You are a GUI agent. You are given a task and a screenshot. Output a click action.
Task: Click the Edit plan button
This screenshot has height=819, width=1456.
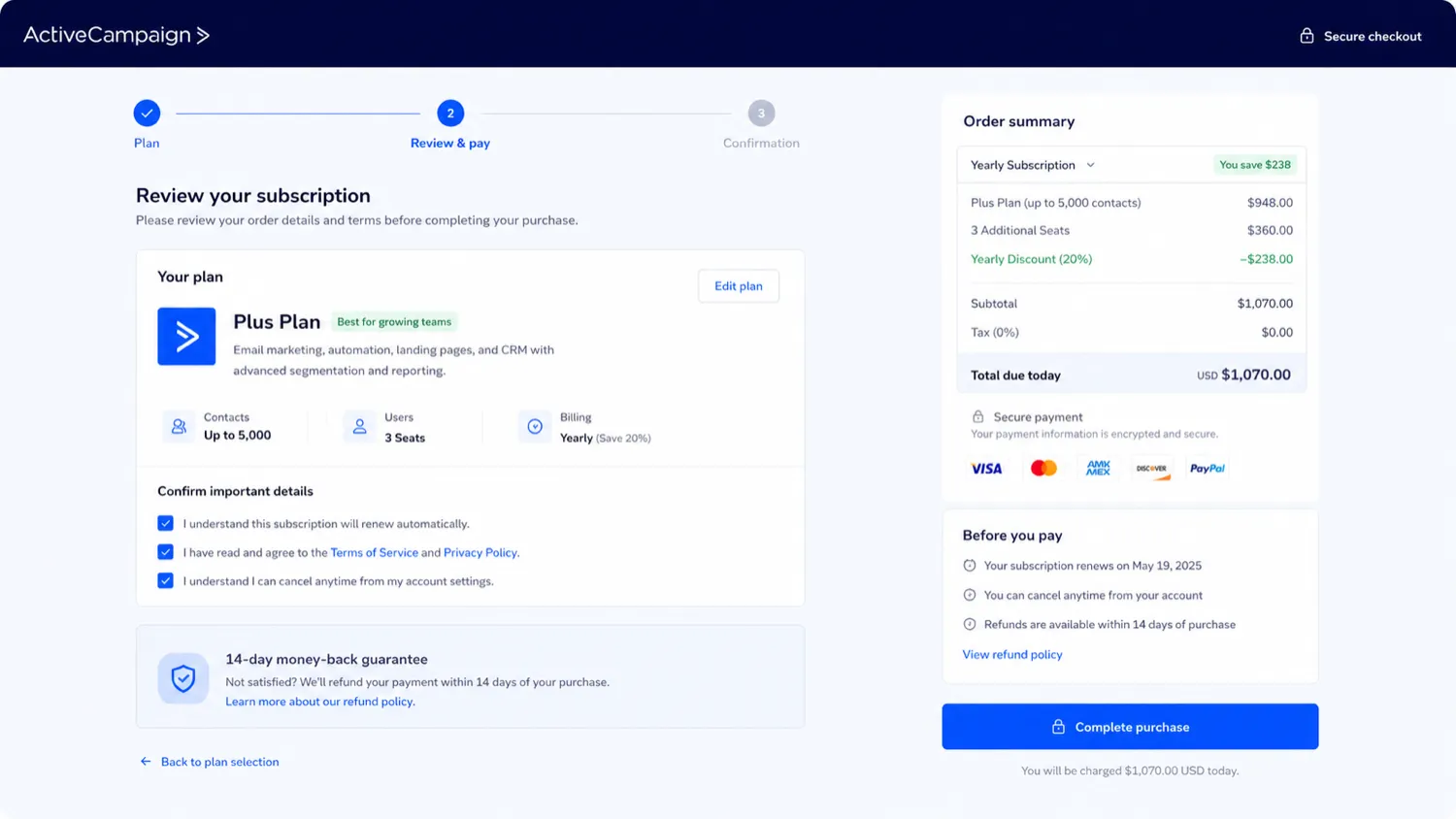pos(739,286)
